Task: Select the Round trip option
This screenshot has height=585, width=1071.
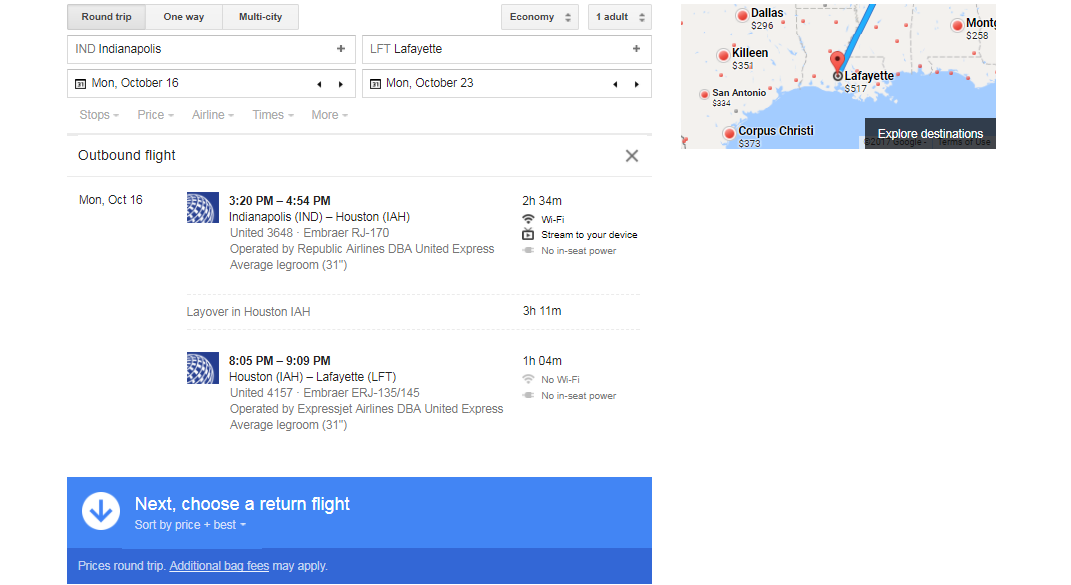Action: pyautogui.click(x=106, y=17)
